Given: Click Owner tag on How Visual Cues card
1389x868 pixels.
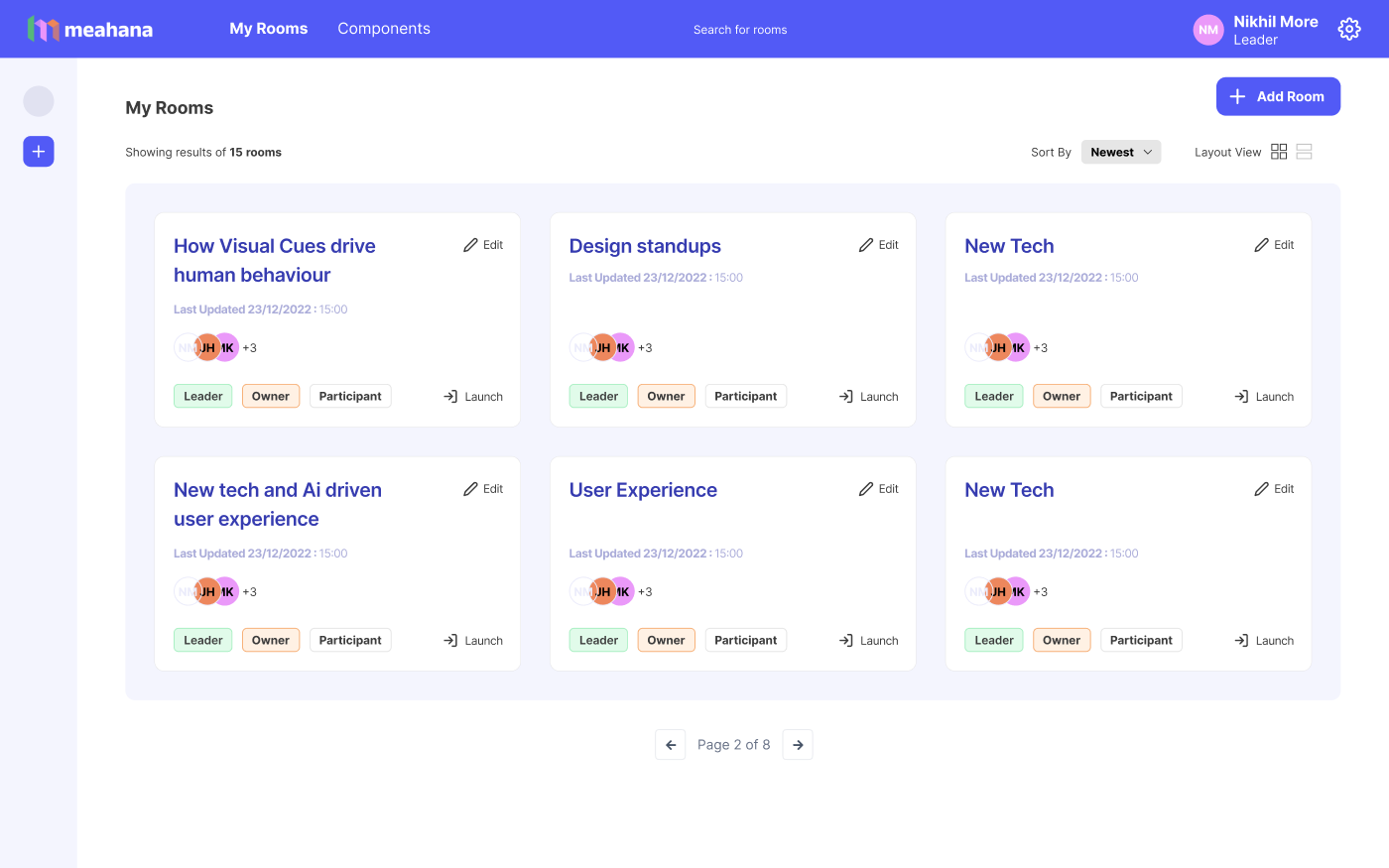Looking at the screenshot, I should [x=271, y=396].
